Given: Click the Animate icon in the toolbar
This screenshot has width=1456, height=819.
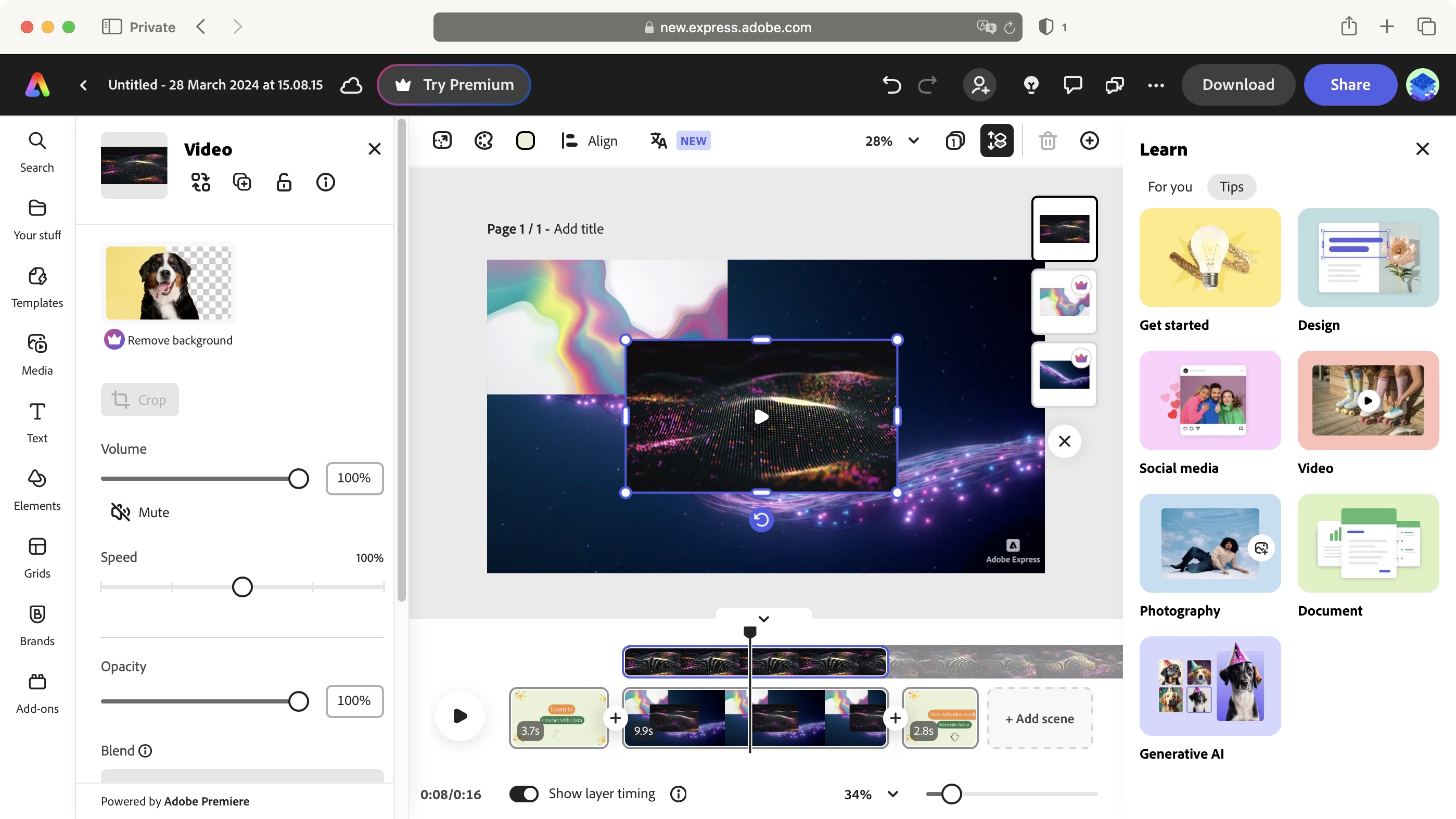Looking at the screenshot, I should click(x=441, y=140).
